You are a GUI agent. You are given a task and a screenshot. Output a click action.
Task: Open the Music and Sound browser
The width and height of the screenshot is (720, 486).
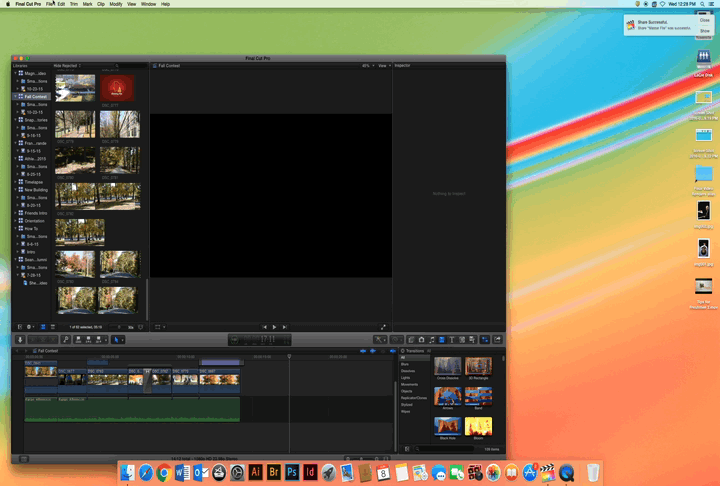coord(431,340)
